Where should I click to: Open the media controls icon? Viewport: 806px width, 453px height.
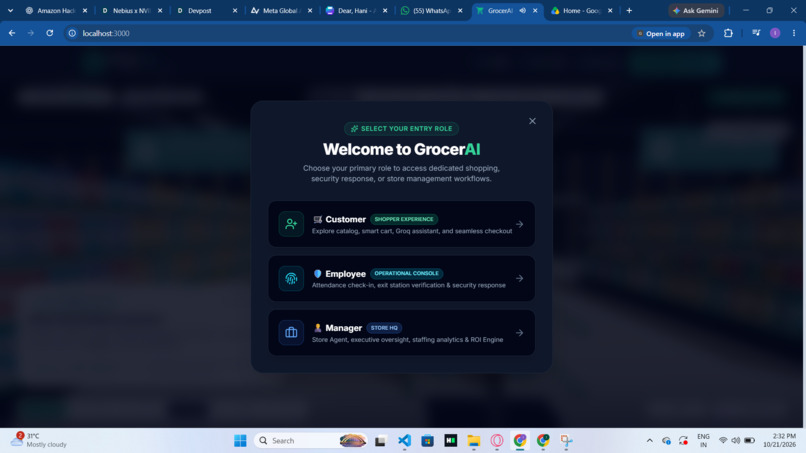tap(756, 33)
